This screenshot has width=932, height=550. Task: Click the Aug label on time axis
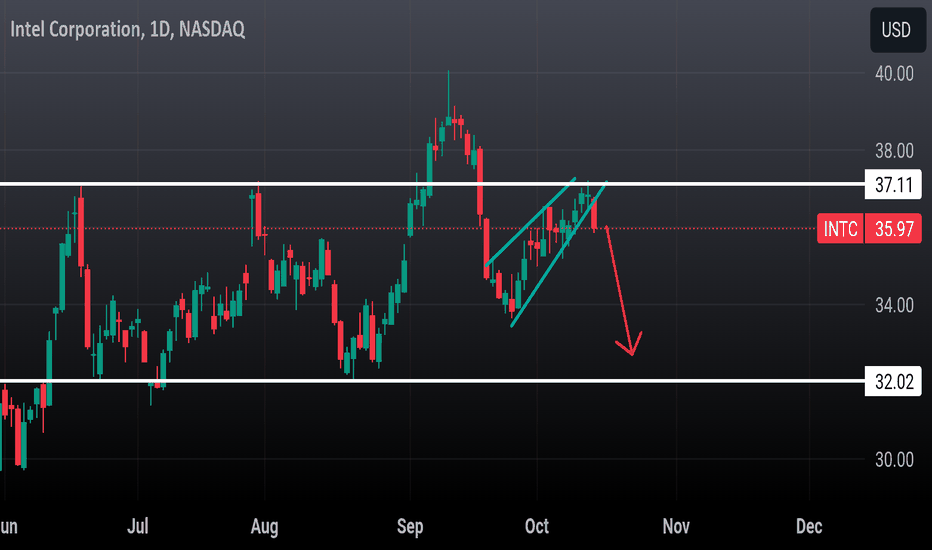[x=265, y=527]
